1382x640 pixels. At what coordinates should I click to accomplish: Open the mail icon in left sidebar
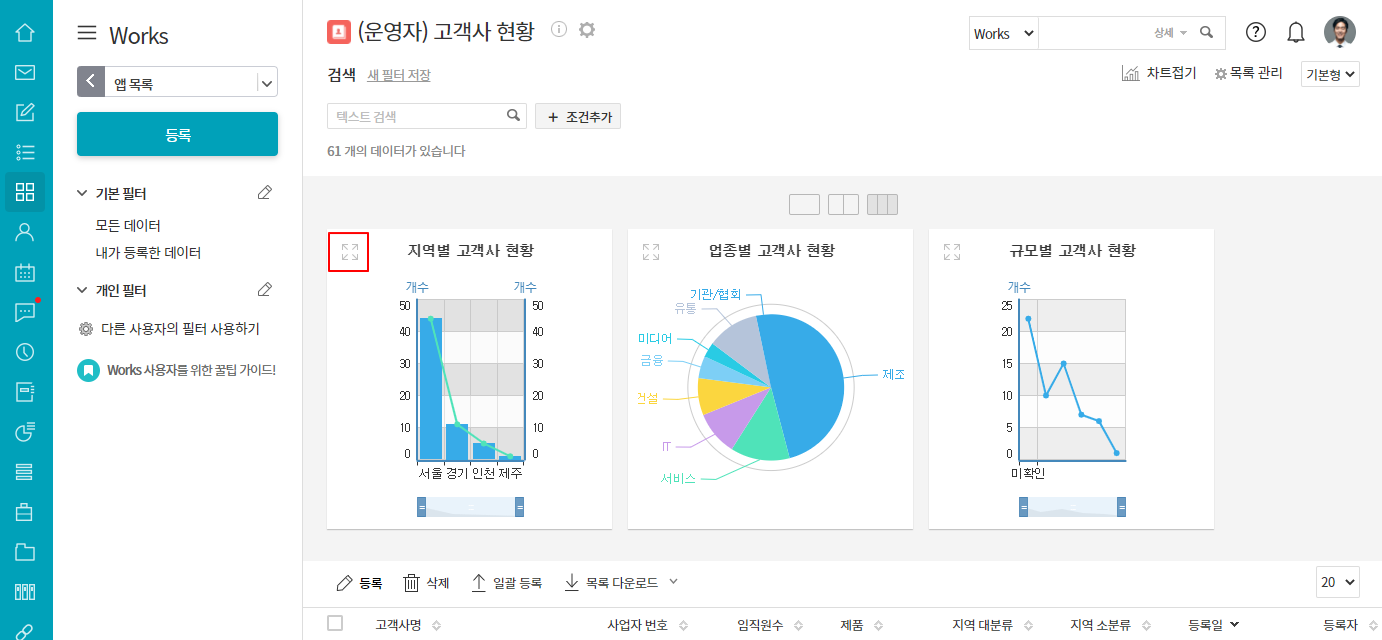click(25, 72)
